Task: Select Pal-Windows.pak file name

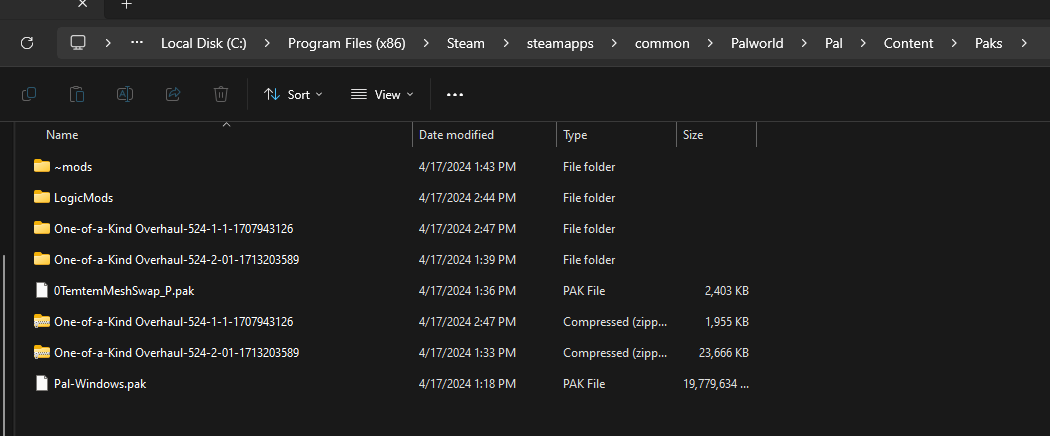Action: tap(100, 384)
